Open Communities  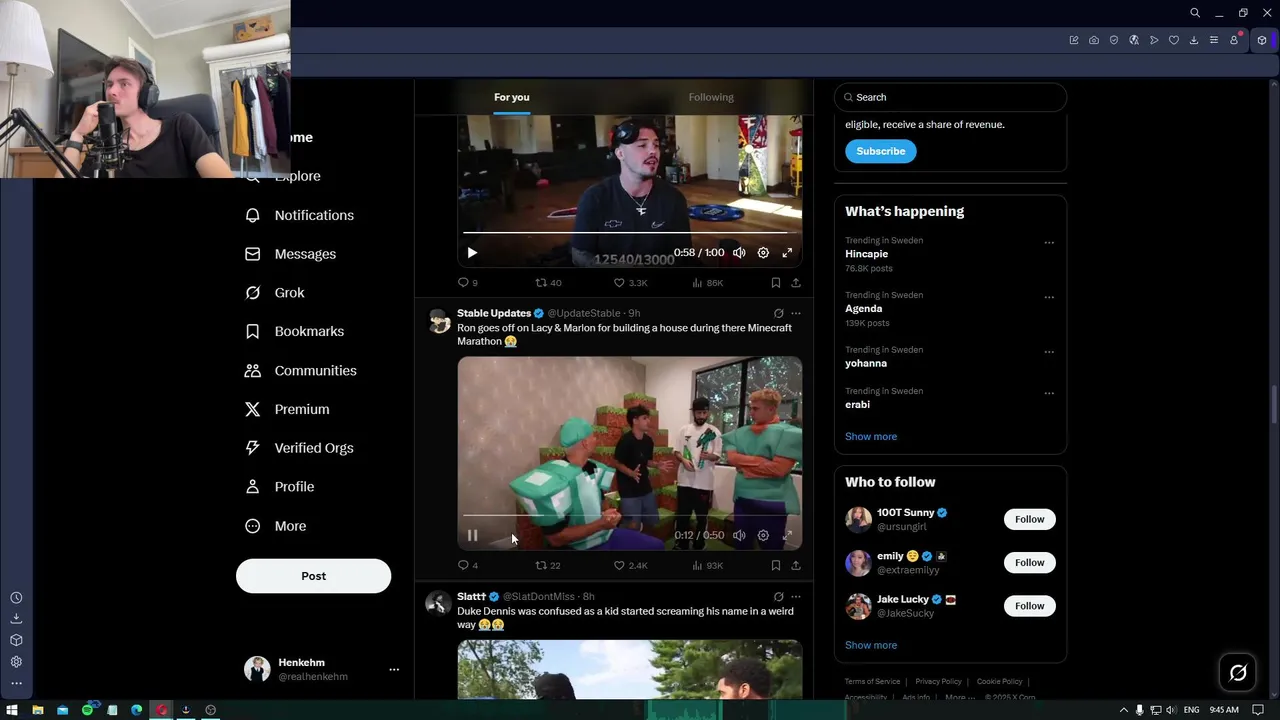click(300, 370)
